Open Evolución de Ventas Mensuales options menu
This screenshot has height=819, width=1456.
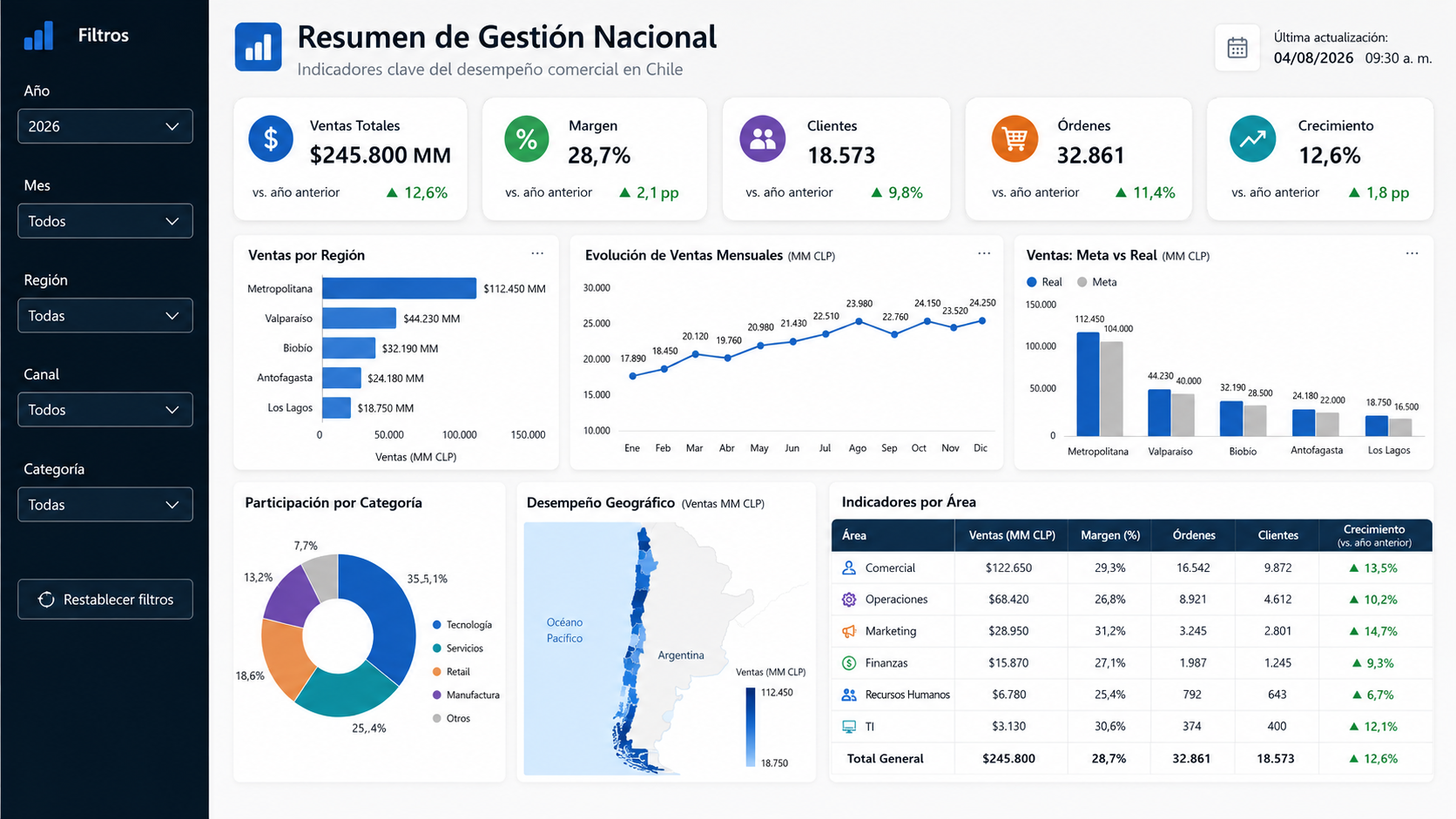click(984, 253)
